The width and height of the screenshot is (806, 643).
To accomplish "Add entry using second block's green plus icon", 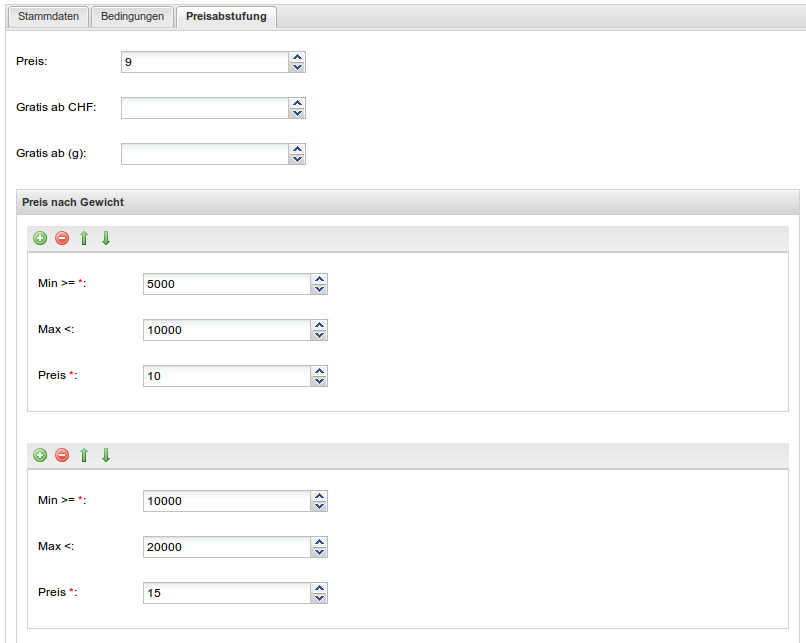I will tap(40, 455).
